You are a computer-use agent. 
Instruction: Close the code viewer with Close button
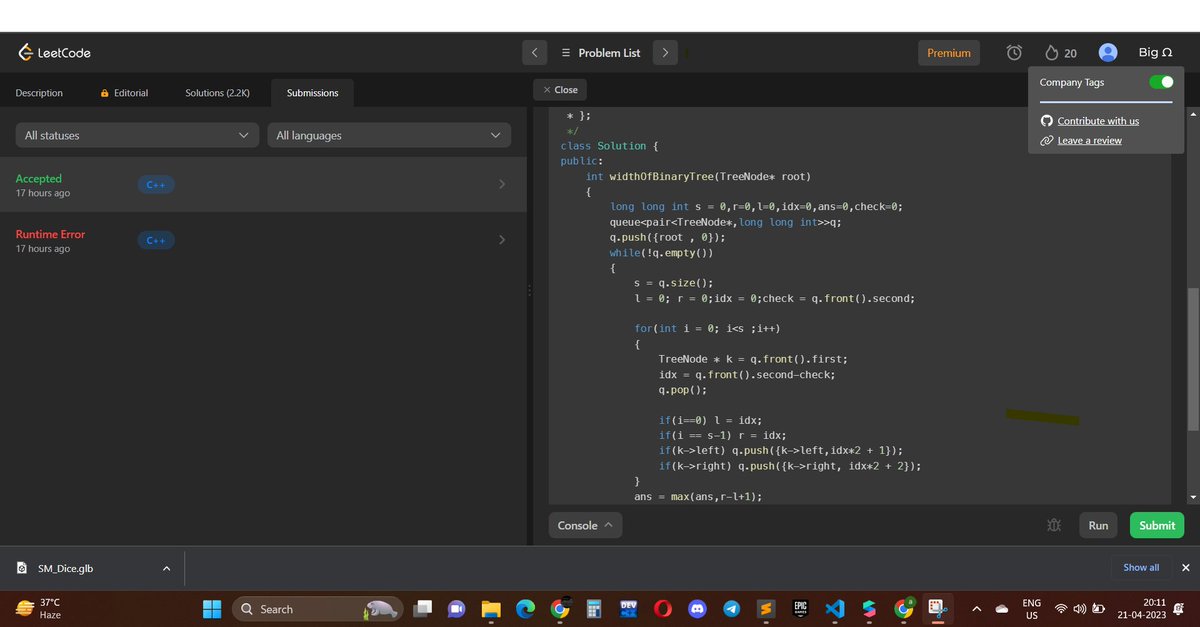tap(560, 90)
